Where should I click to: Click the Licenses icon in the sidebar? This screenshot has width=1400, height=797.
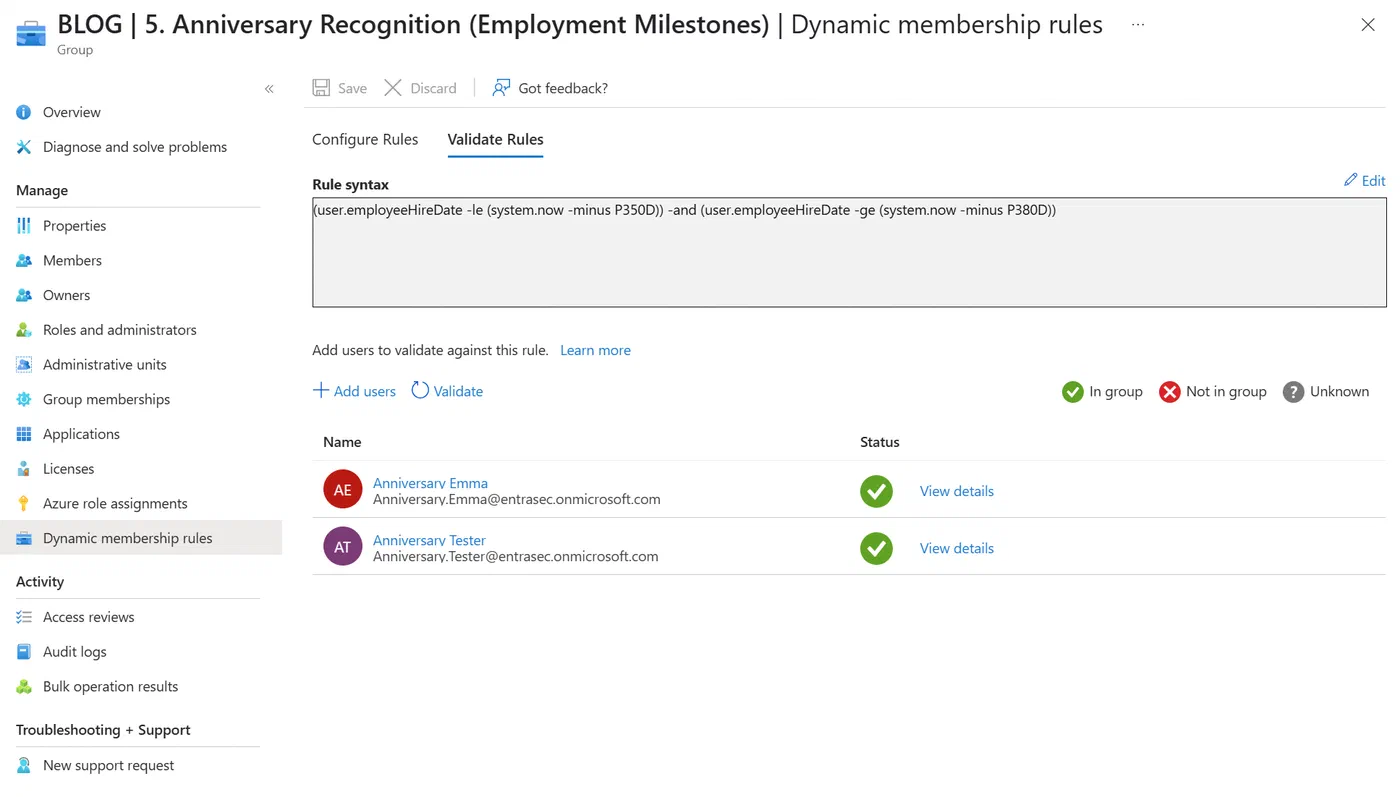[24, 469]
